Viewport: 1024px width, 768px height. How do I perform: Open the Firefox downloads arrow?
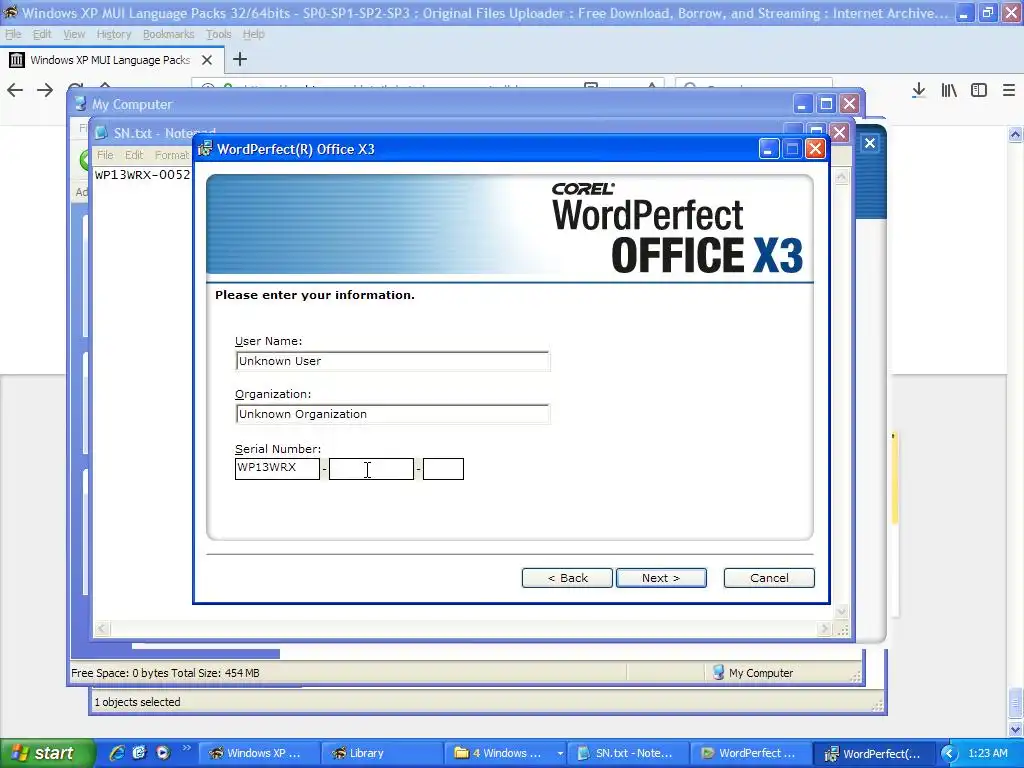(x=918, y=90)
